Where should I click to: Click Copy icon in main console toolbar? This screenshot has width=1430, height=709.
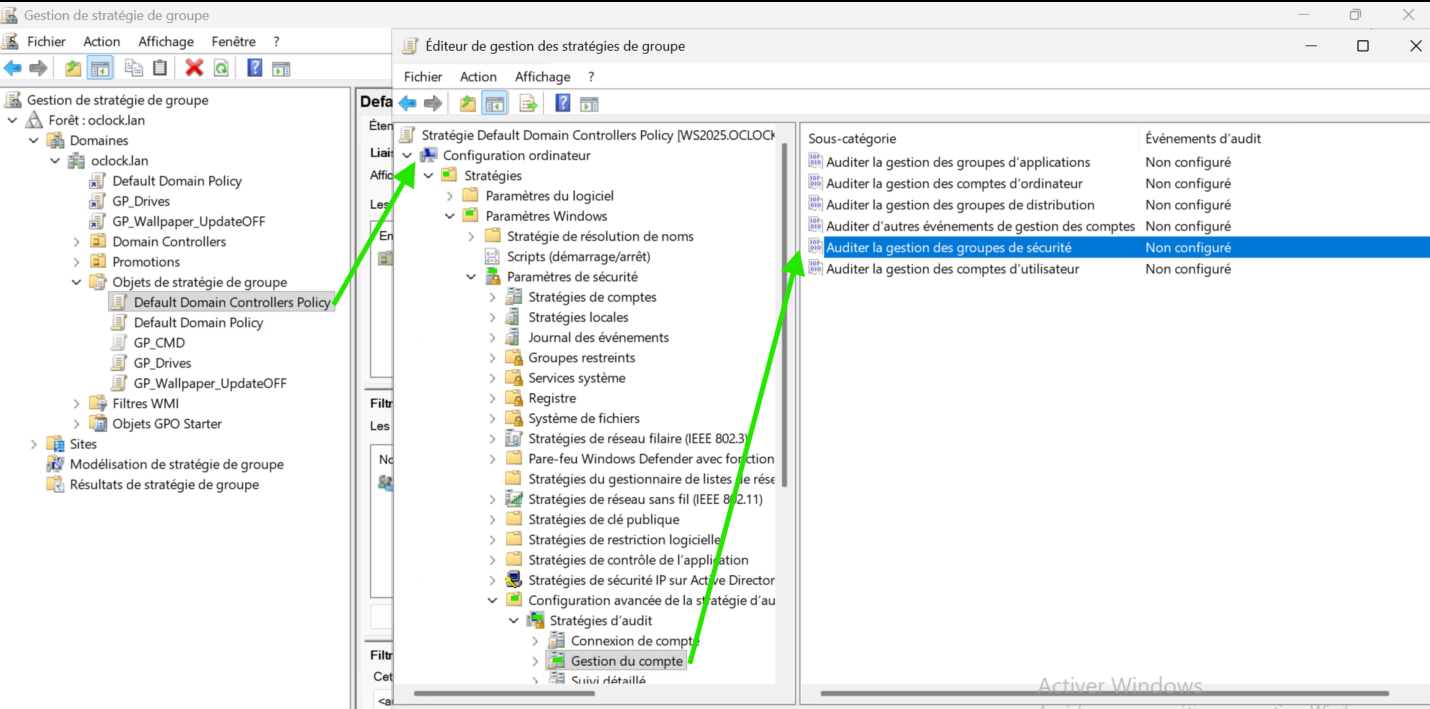click(x=133, y=68)
